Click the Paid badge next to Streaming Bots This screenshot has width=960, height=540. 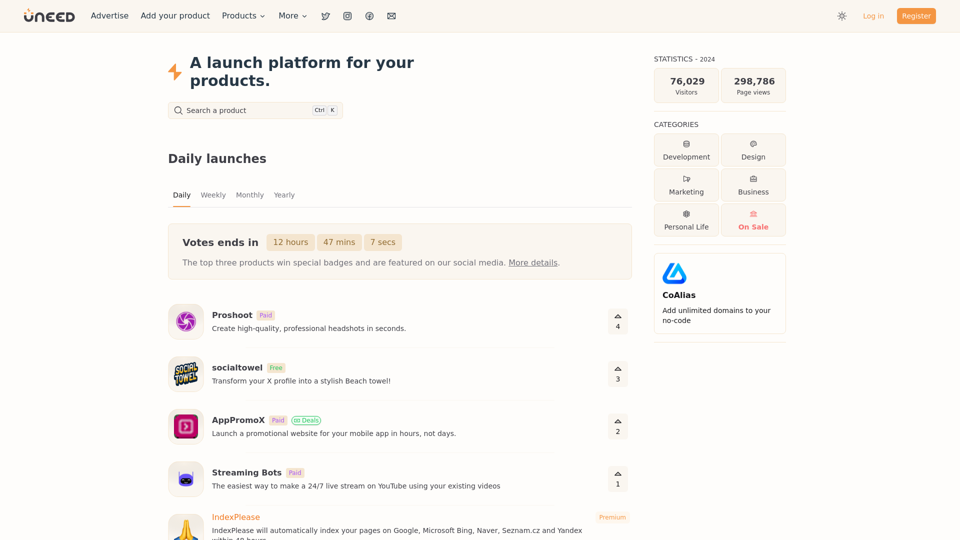[294, 473]
